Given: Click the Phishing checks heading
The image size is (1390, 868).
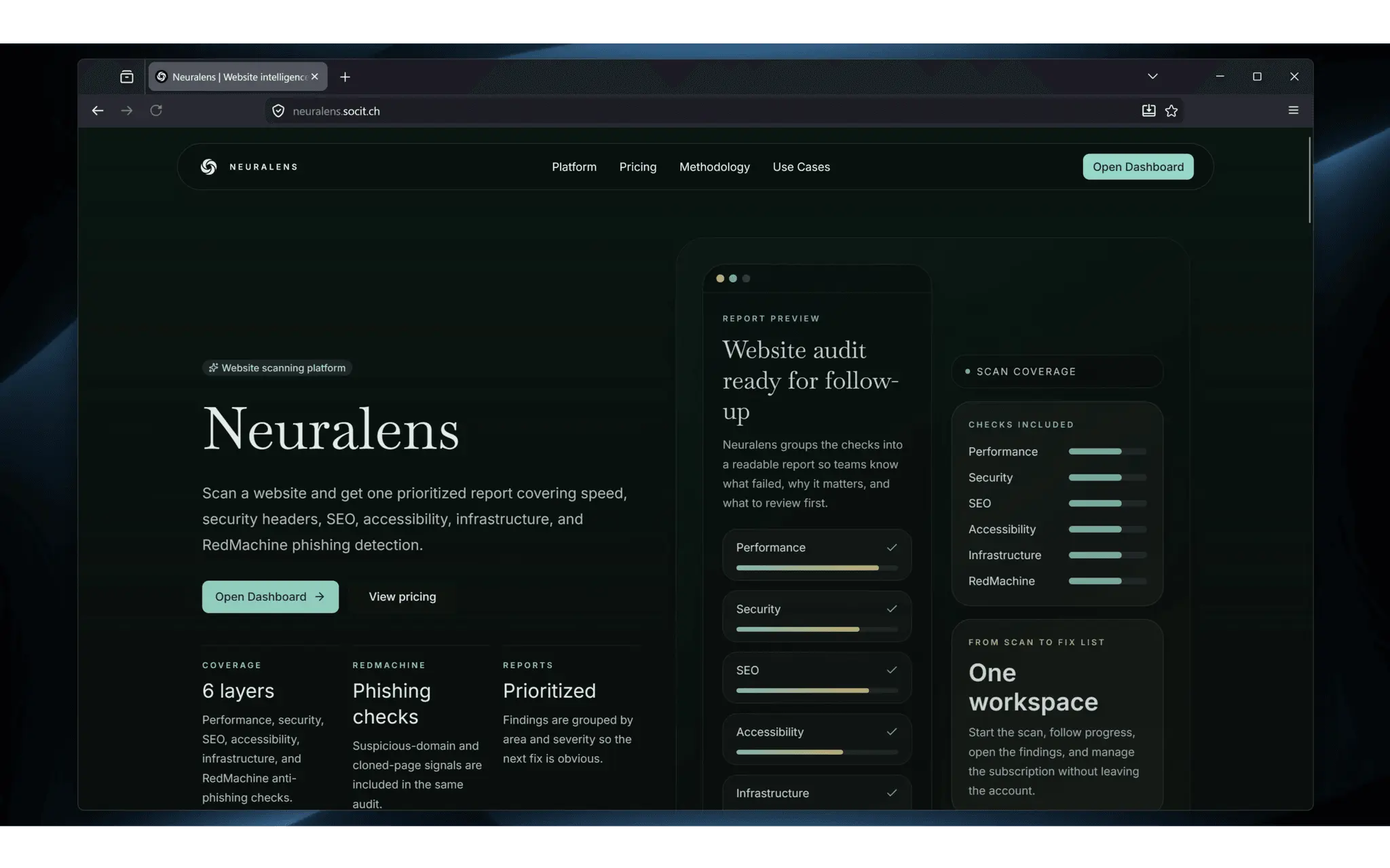Looking at the screenshot, I should tap(392, 704).
